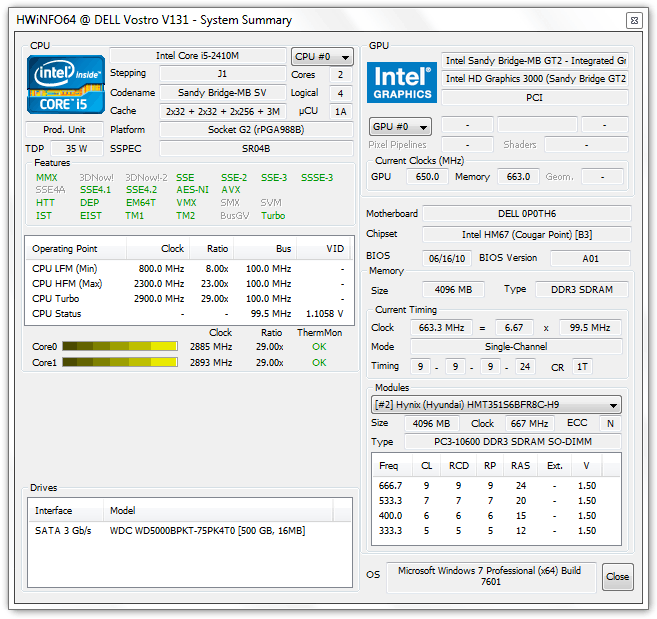
Task: Click the GPU Memory clock value 663.0
Action: point(518,177)
